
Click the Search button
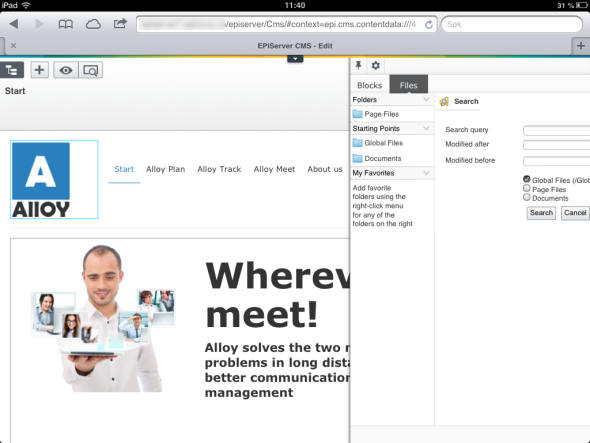coord(541,213)
